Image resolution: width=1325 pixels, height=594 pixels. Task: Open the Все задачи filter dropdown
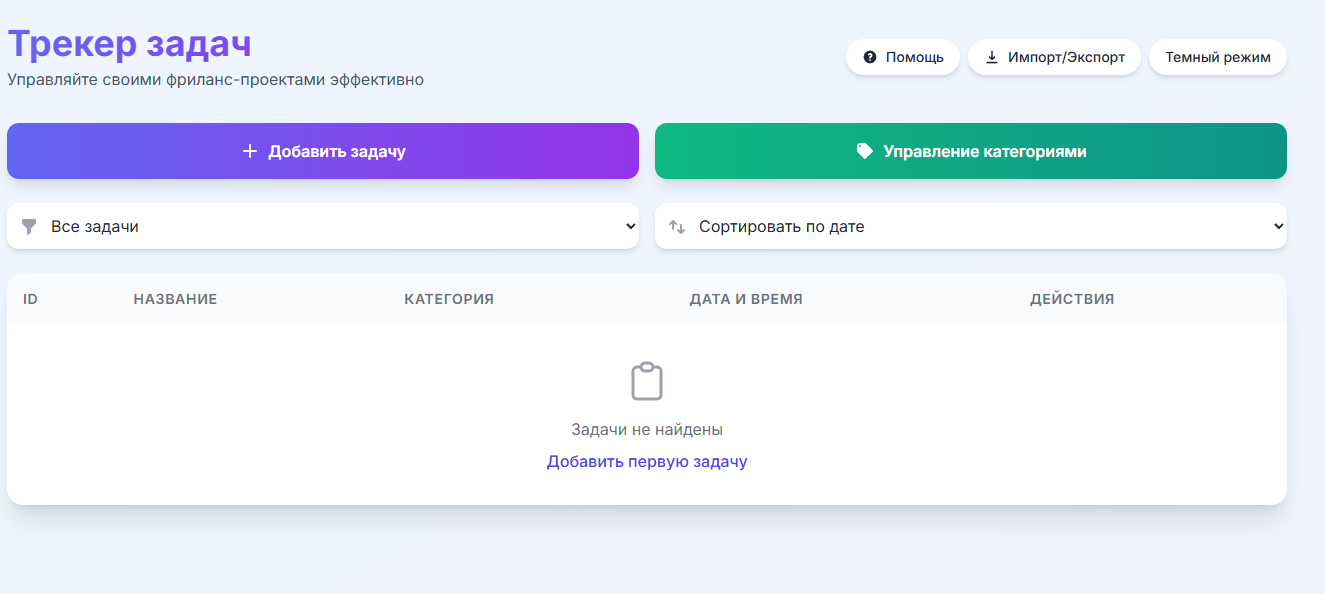click(x=323, y=227)
